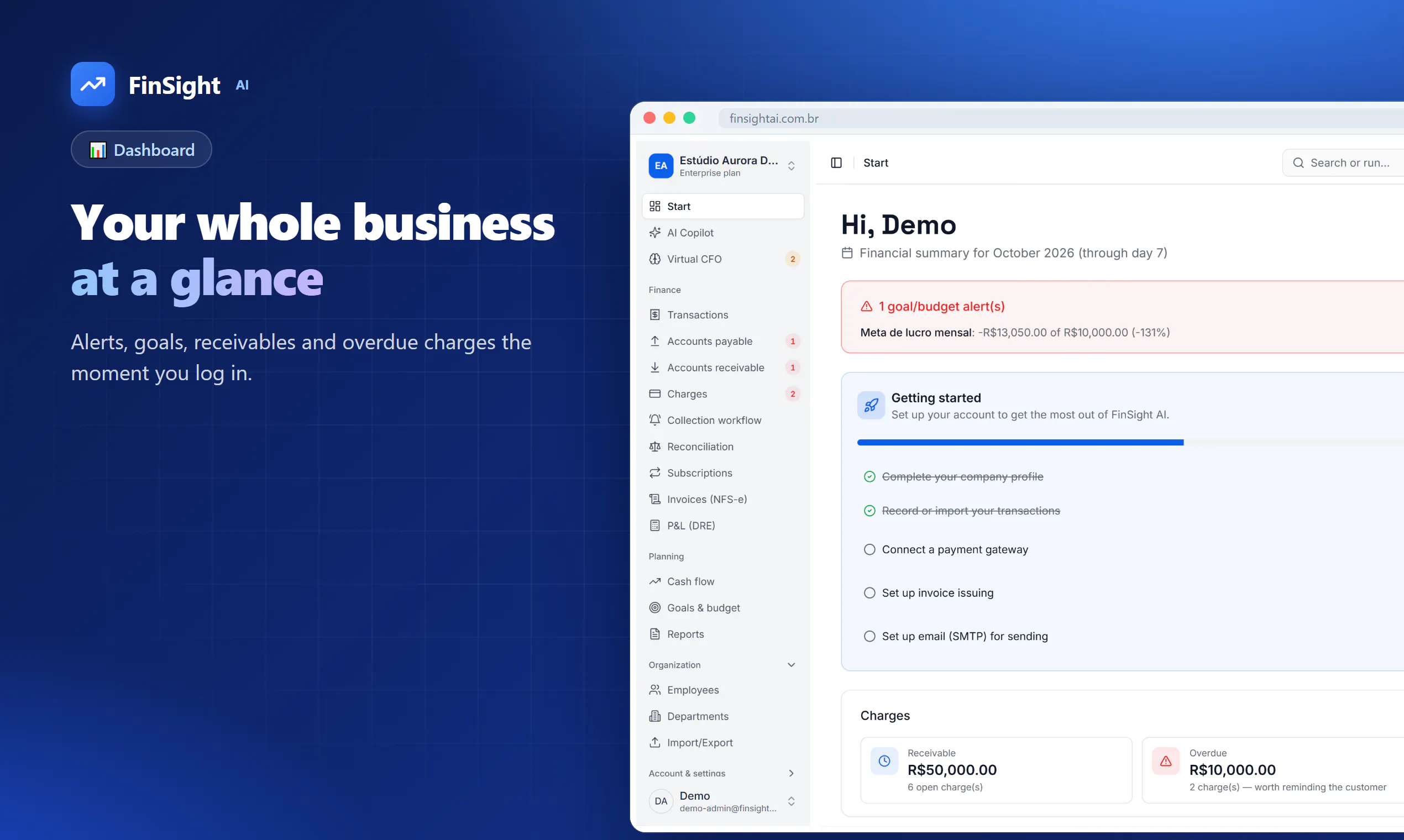The height and width of the screenshot is (840, 1404).
Task: Click the Accounts receivable badge showing 1
Action: click(793, 368)
